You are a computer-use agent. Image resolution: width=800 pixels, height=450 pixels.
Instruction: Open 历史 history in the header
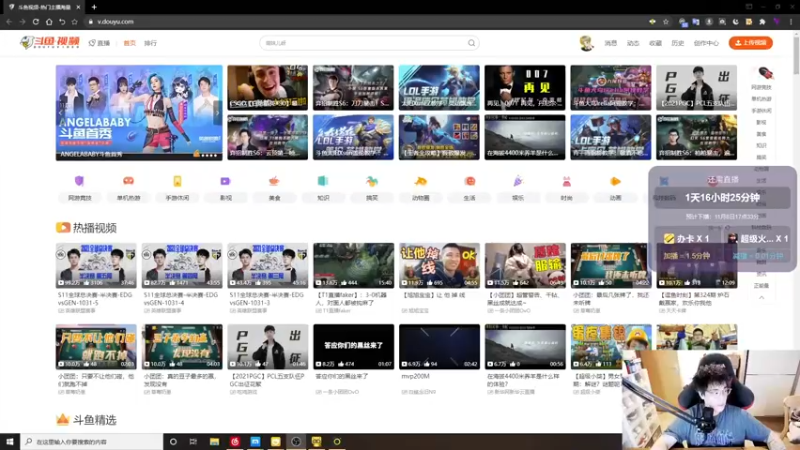click(678, 43)
